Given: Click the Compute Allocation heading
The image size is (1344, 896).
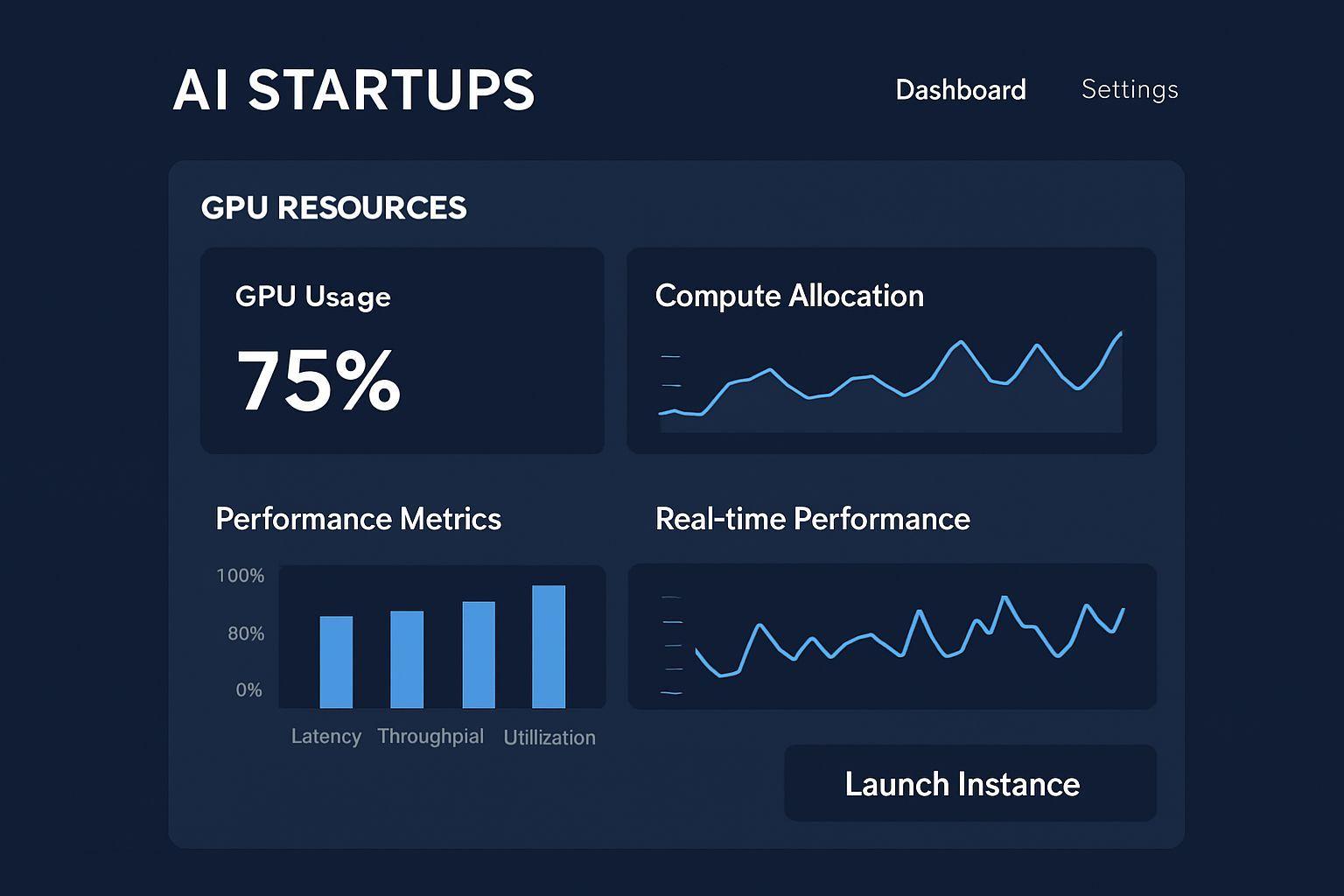Looking at the screenshot, I should pyautogui.click(x=788, y=296).
